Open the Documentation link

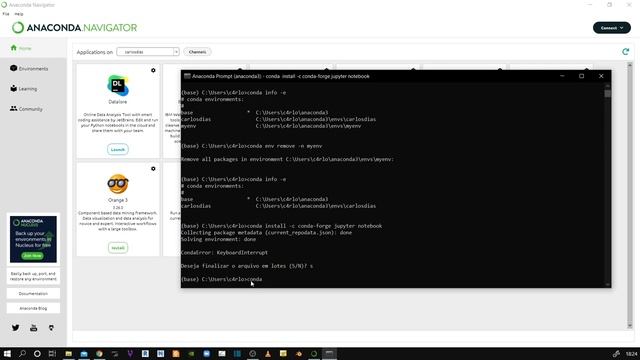(33, 293)
